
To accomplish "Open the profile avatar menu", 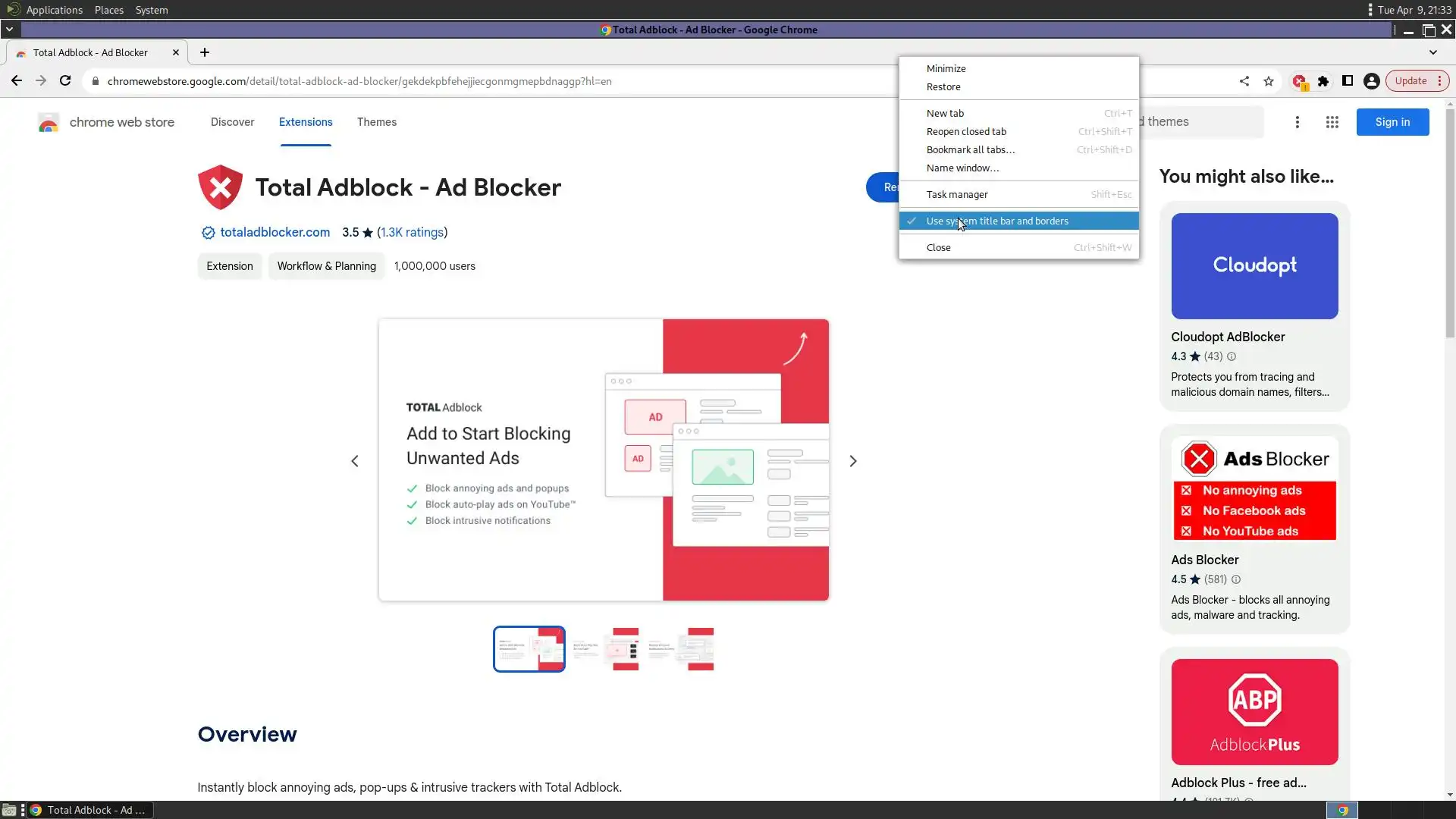I will point(1371,81).
